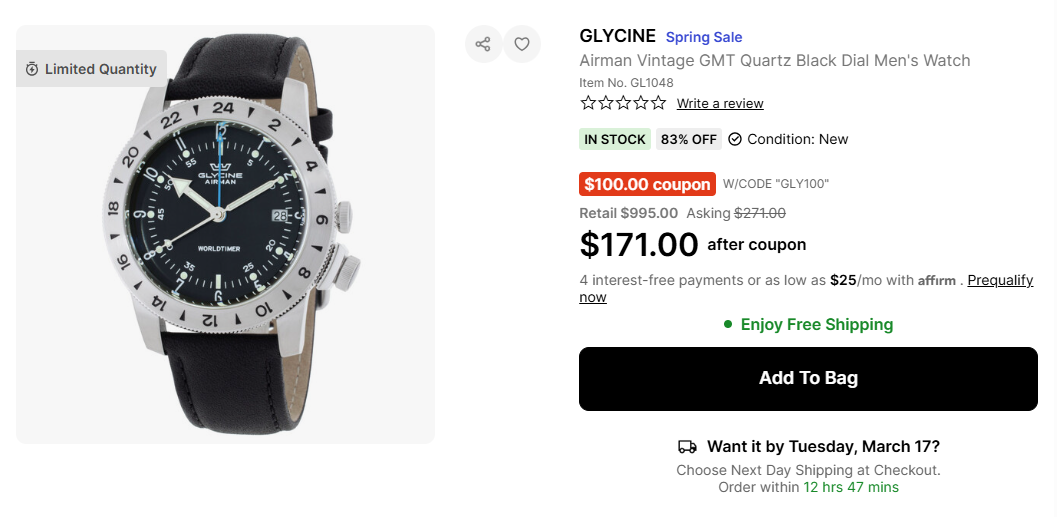Open the Write a review link
1057x517 pixels.
pyautogui.click(x=720, y=104)
